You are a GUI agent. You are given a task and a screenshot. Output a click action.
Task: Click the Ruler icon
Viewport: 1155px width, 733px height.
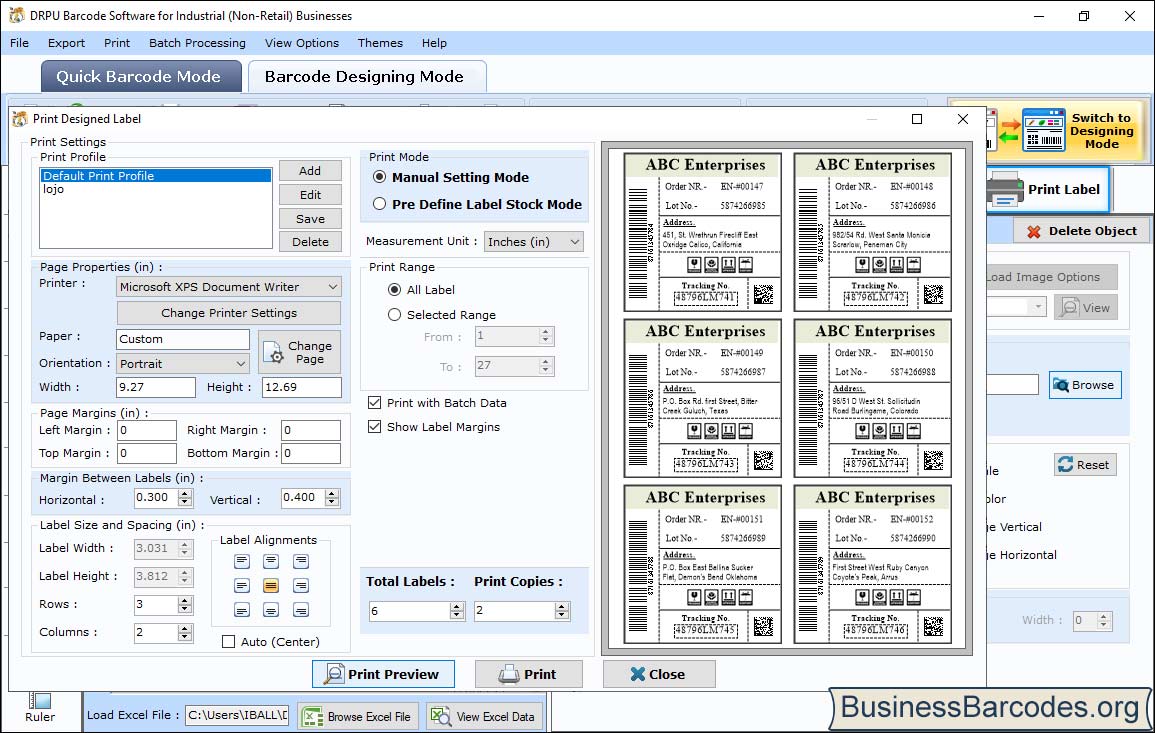tap(40, 701)
